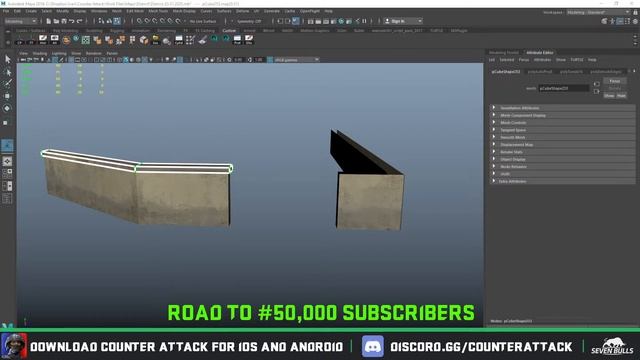Expand Displacement Map section
Screen dimensions: 640x360
[562, 145]
